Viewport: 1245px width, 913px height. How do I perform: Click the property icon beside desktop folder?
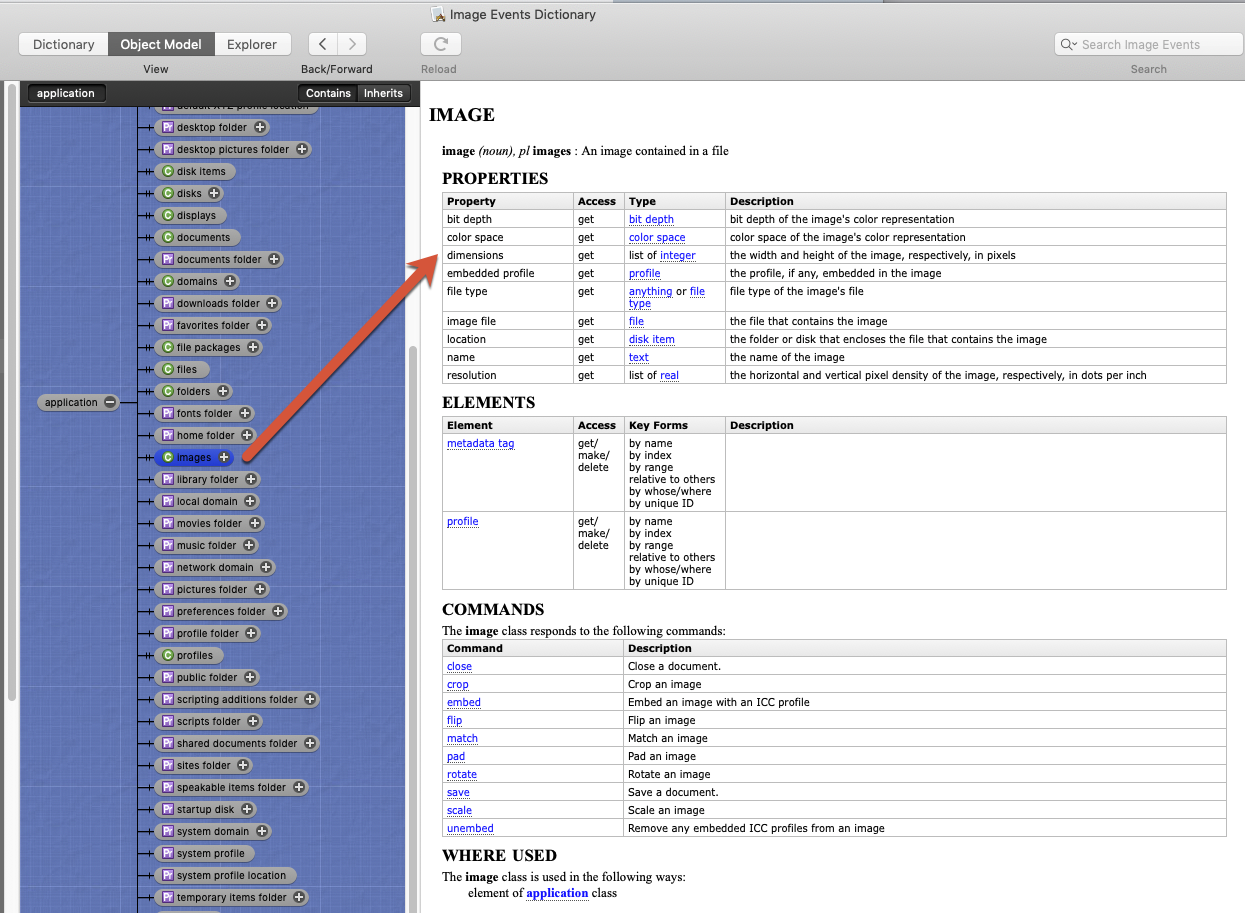pyautogui.click(x=168, y=128)
